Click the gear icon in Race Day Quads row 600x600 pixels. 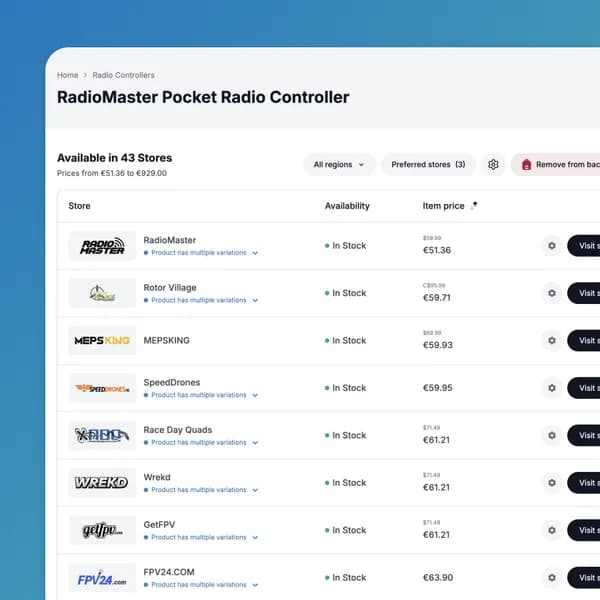click(x=552, y=435)
